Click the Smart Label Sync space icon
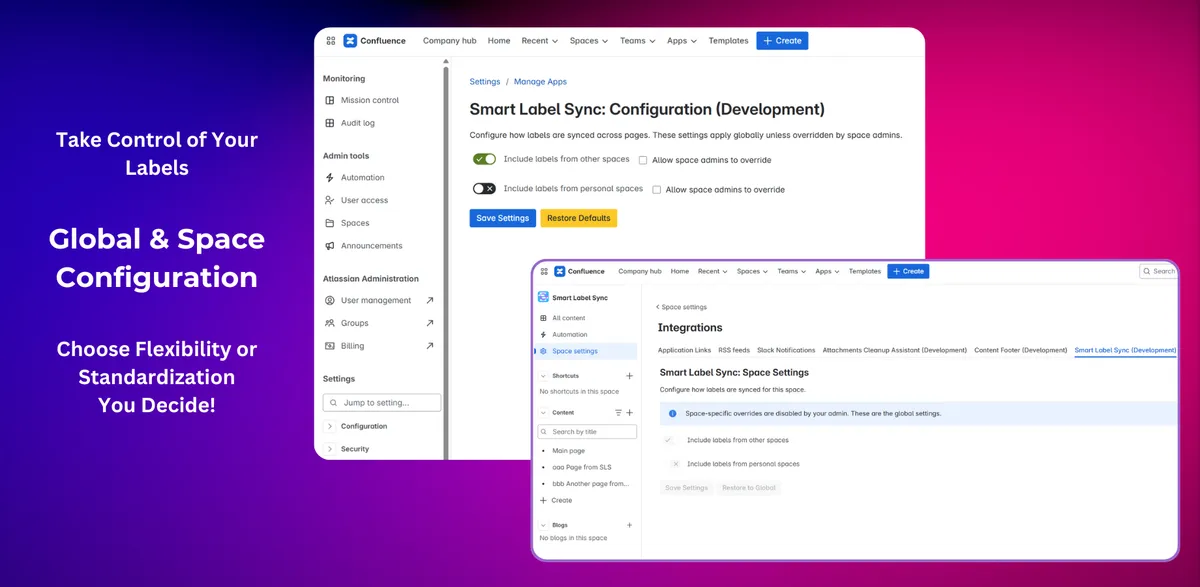Image resolution: width=1200 pixels, height=587 pixels. coord(543,297)
